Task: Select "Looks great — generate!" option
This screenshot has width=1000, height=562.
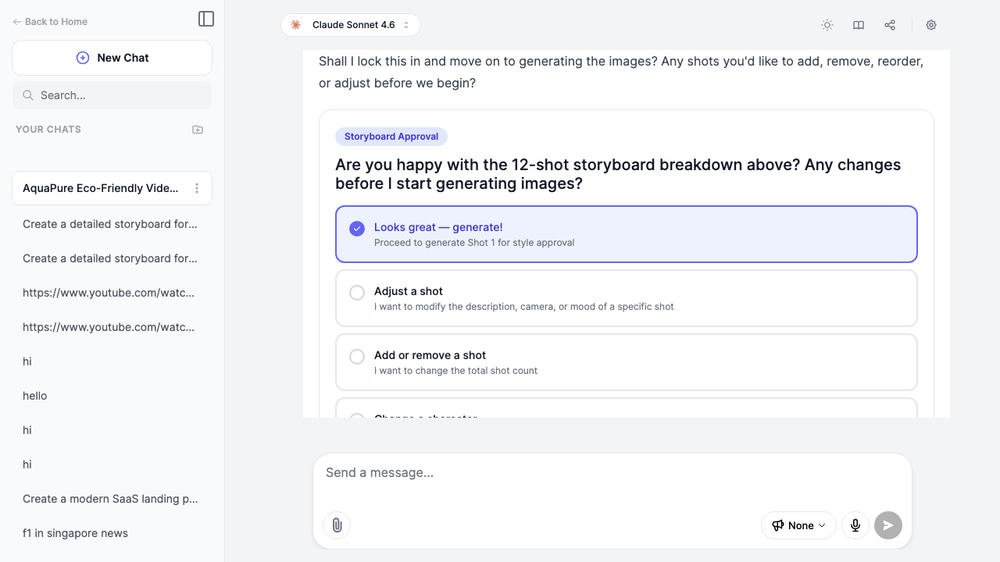Action: 626,234
